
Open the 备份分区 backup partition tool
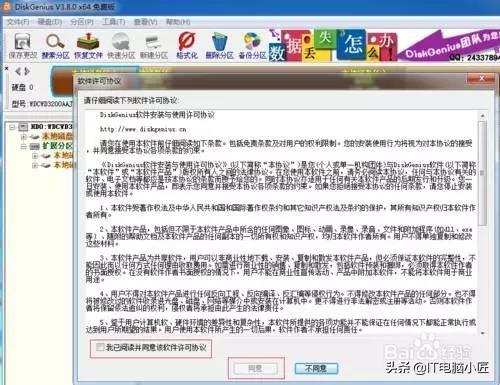252,46
